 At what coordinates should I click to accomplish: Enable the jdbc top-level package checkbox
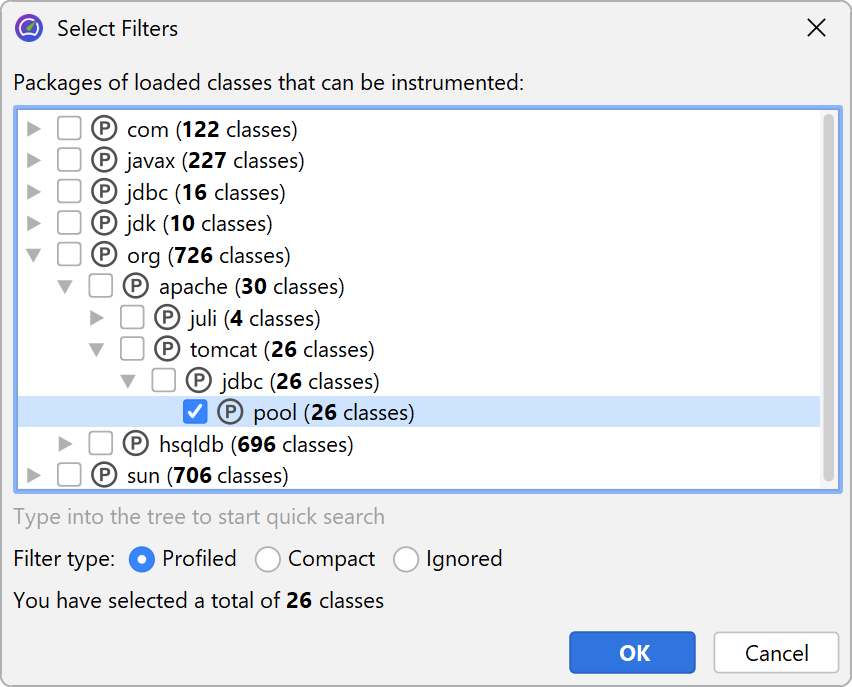coord(69,192)
